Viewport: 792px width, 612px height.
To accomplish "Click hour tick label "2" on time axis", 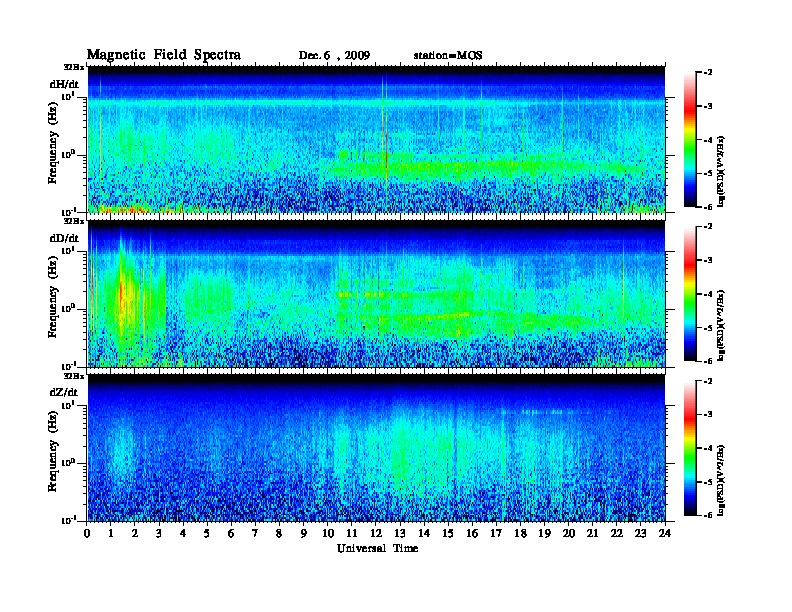I will pos(135,533).
